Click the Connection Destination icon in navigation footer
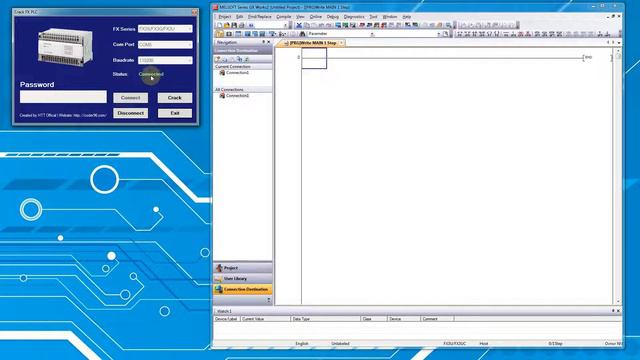 pyautogui.click(x=218, y=289)
